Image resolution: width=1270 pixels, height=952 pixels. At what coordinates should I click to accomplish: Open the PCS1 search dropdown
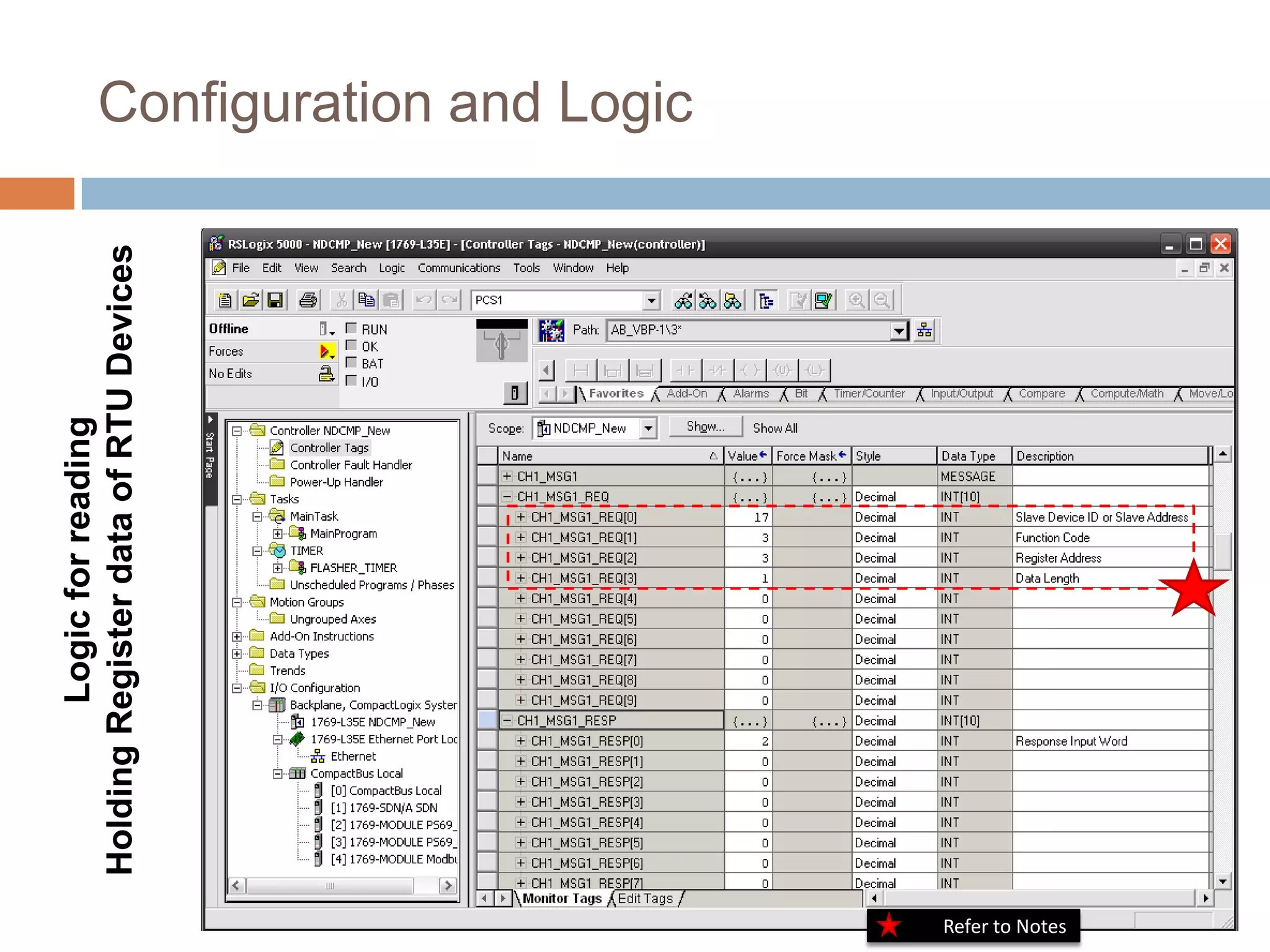coord(651,301)
